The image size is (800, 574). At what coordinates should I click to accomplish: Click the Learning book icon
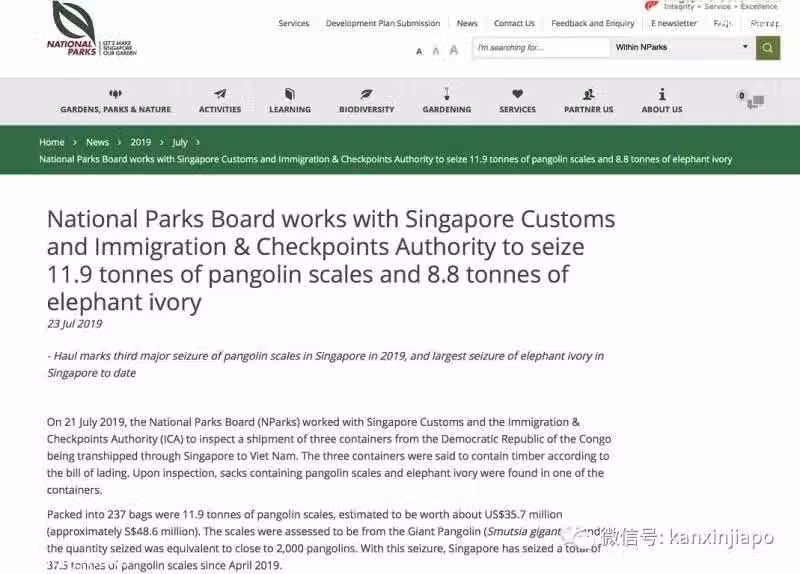pos(290,94)
